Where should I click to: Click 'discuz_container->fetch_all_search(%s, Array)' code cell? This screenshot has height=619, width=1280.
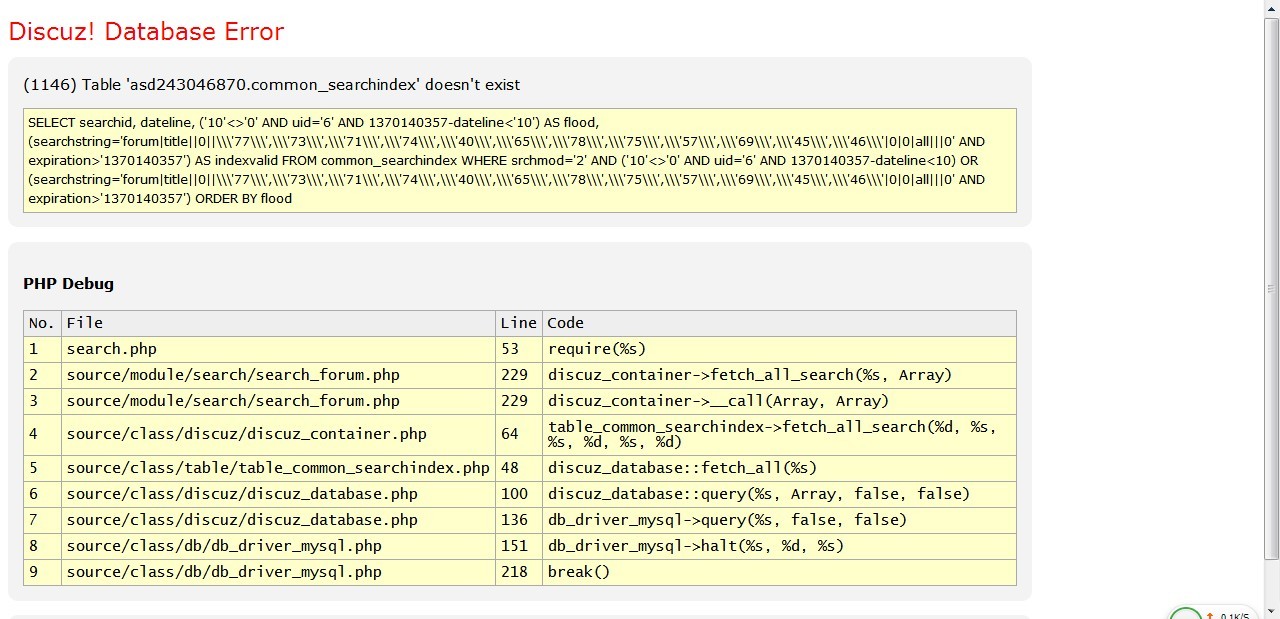click(x=779, y=375)
